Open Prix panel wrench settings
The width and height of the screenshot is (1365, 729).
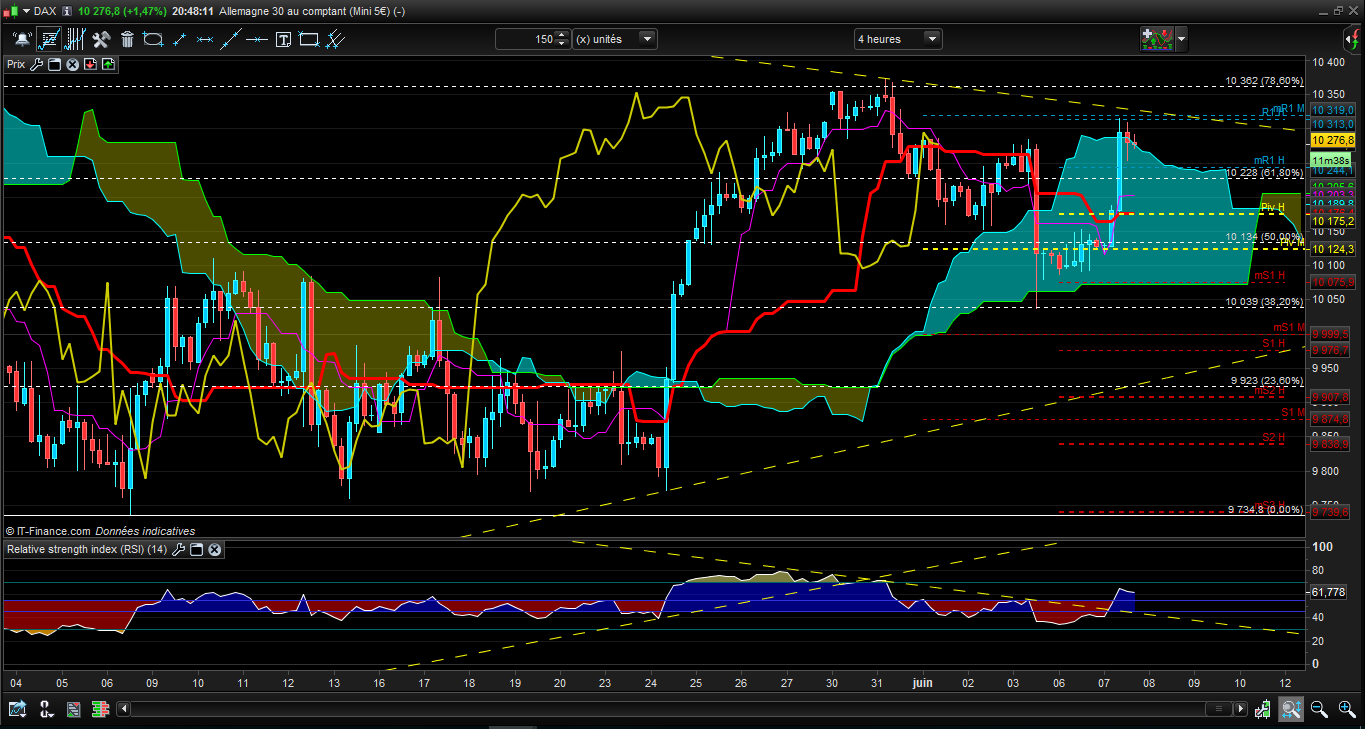pyautogui.click(x=37, y=64)
